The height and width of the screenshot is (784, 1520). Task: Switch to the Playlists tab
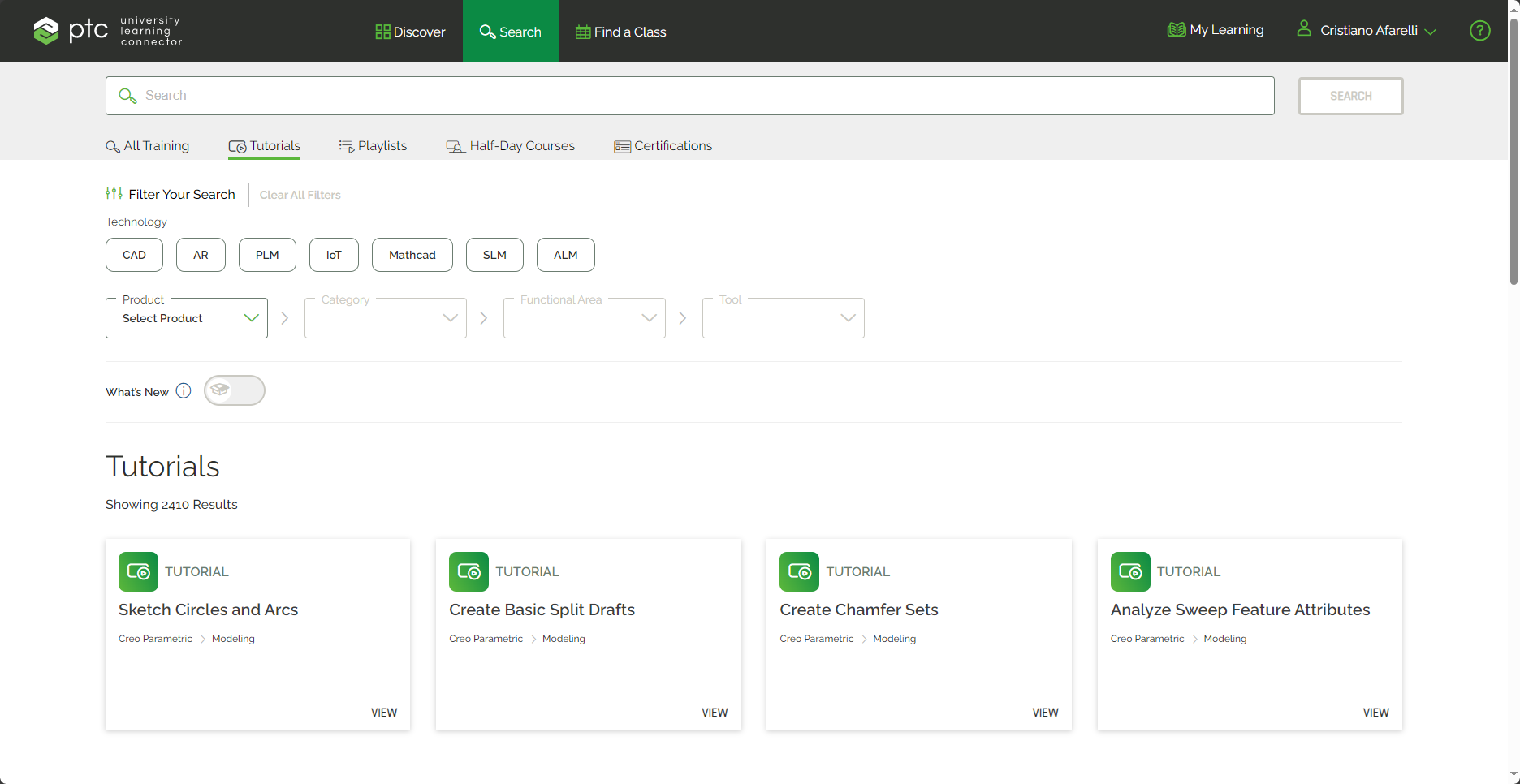click(373, 145)
